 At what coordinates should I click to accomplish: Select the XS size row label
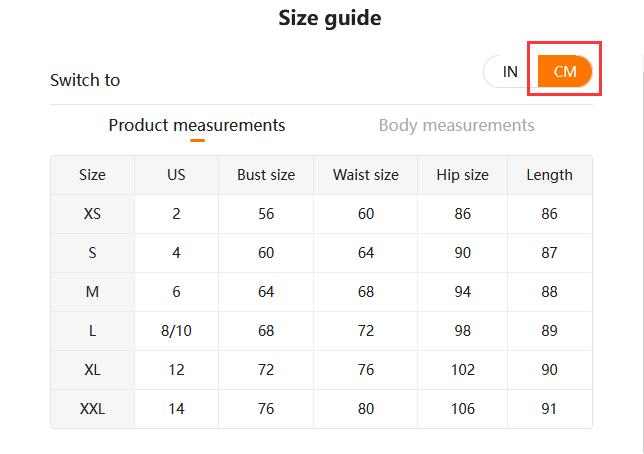(x=92, y=214)
